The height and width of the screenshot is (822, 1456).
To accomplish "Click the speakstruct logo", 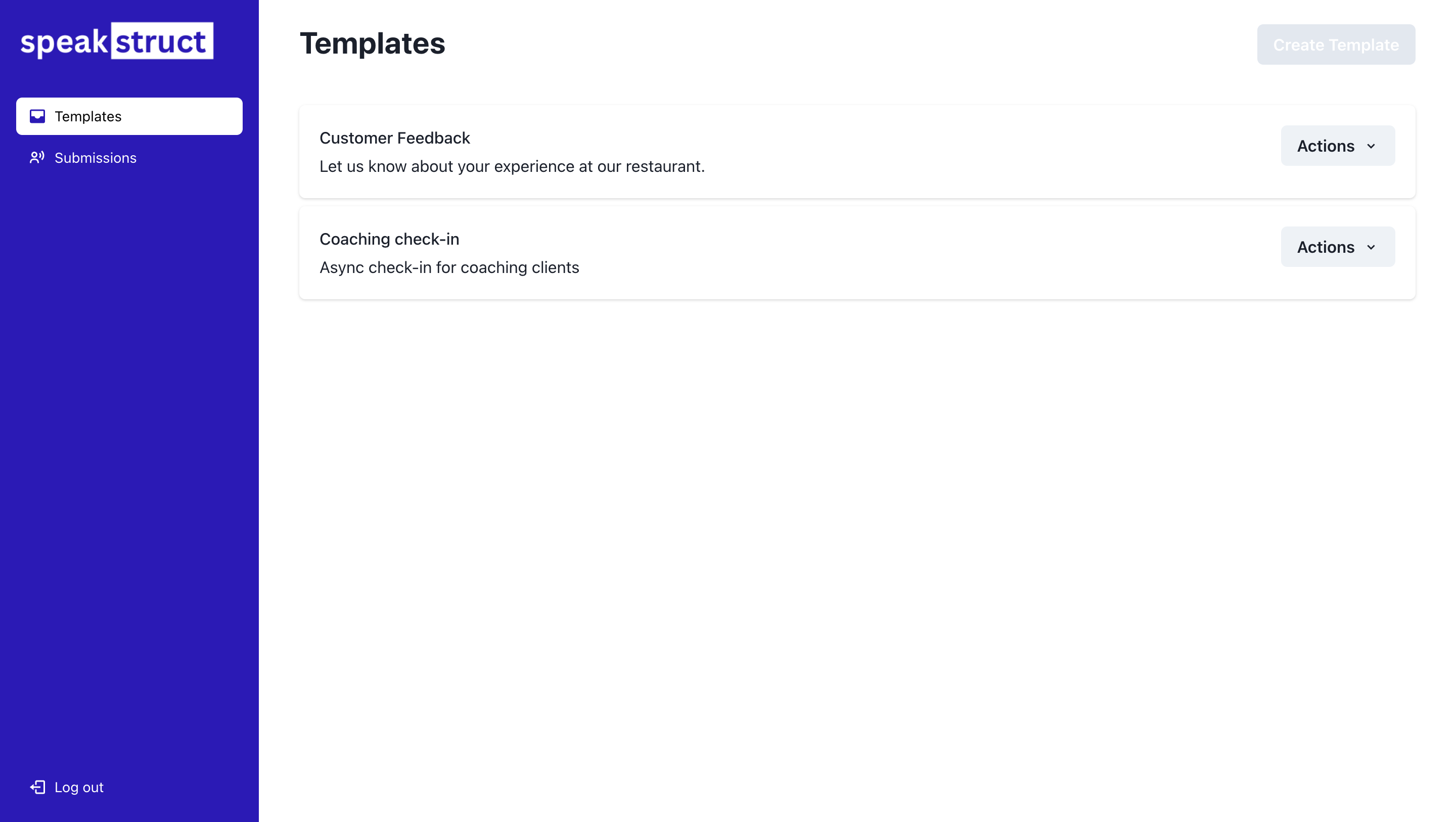I will point(117,41).
